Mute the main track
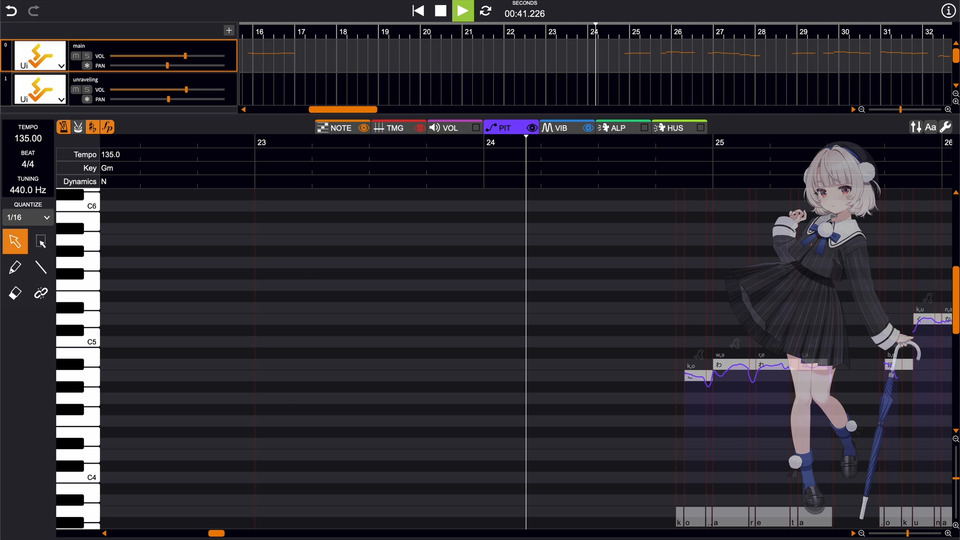960x540 pixels. 76,56
